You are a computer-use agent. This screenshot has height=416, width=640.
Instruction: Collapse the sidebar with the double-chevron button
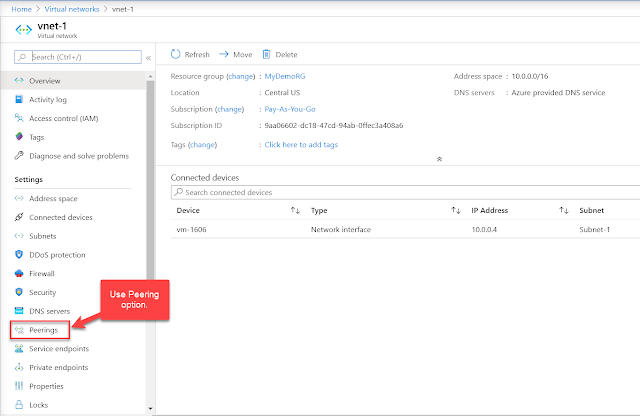coord(148,58)
